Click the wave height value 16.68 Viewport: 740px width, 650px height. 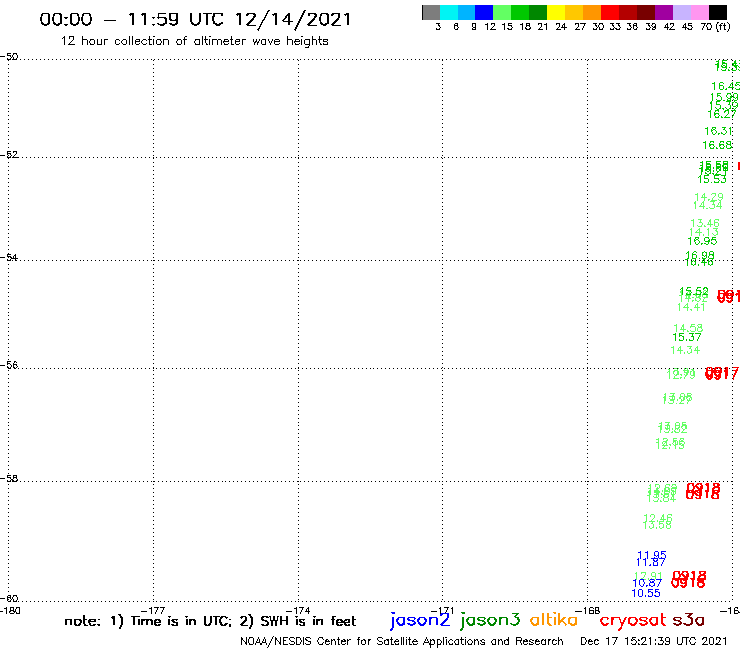(x=717, y=145)
